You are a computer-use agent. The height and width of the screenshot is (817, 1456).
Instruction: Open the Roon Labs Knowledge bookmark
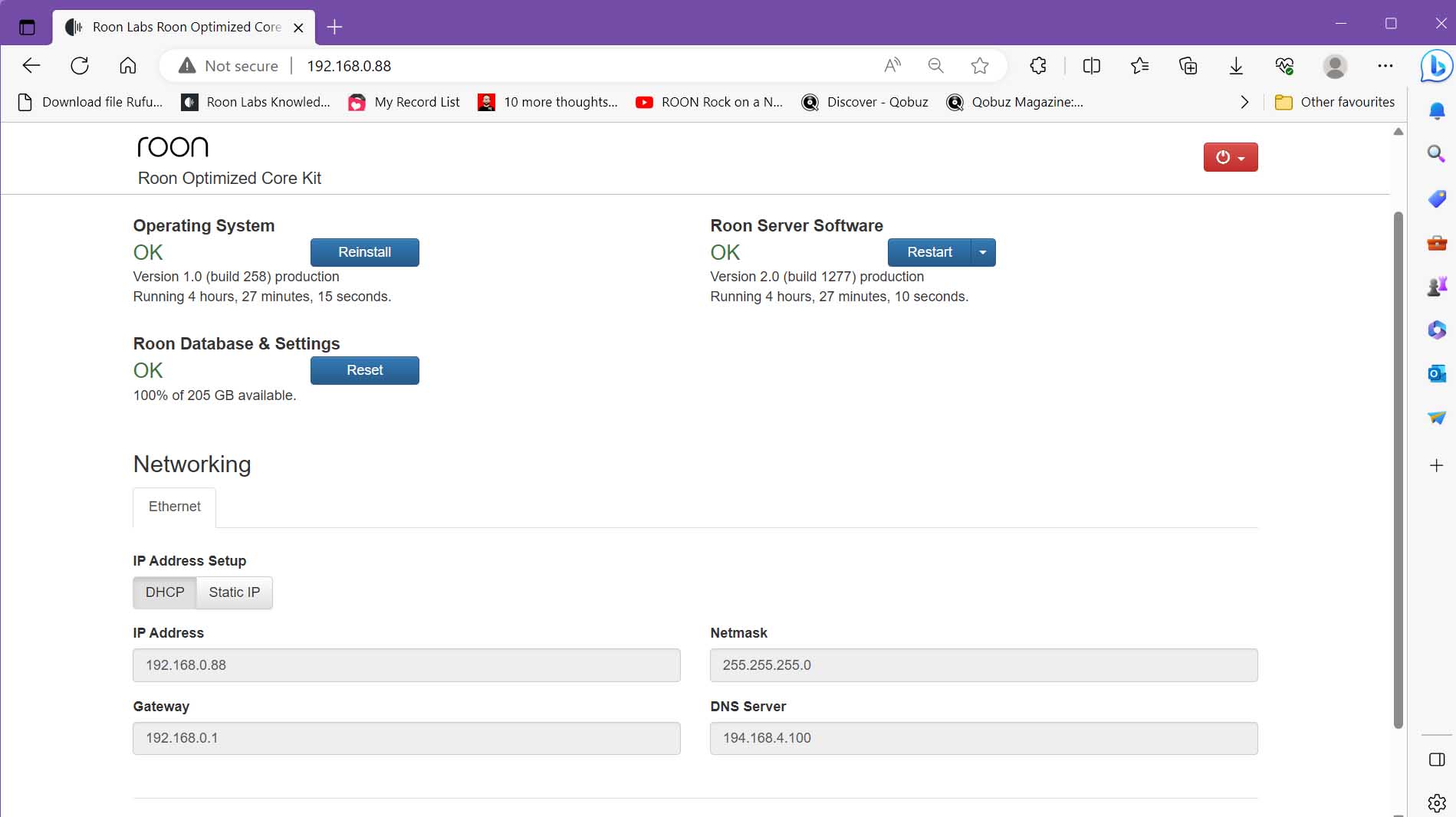coord(255,102)
